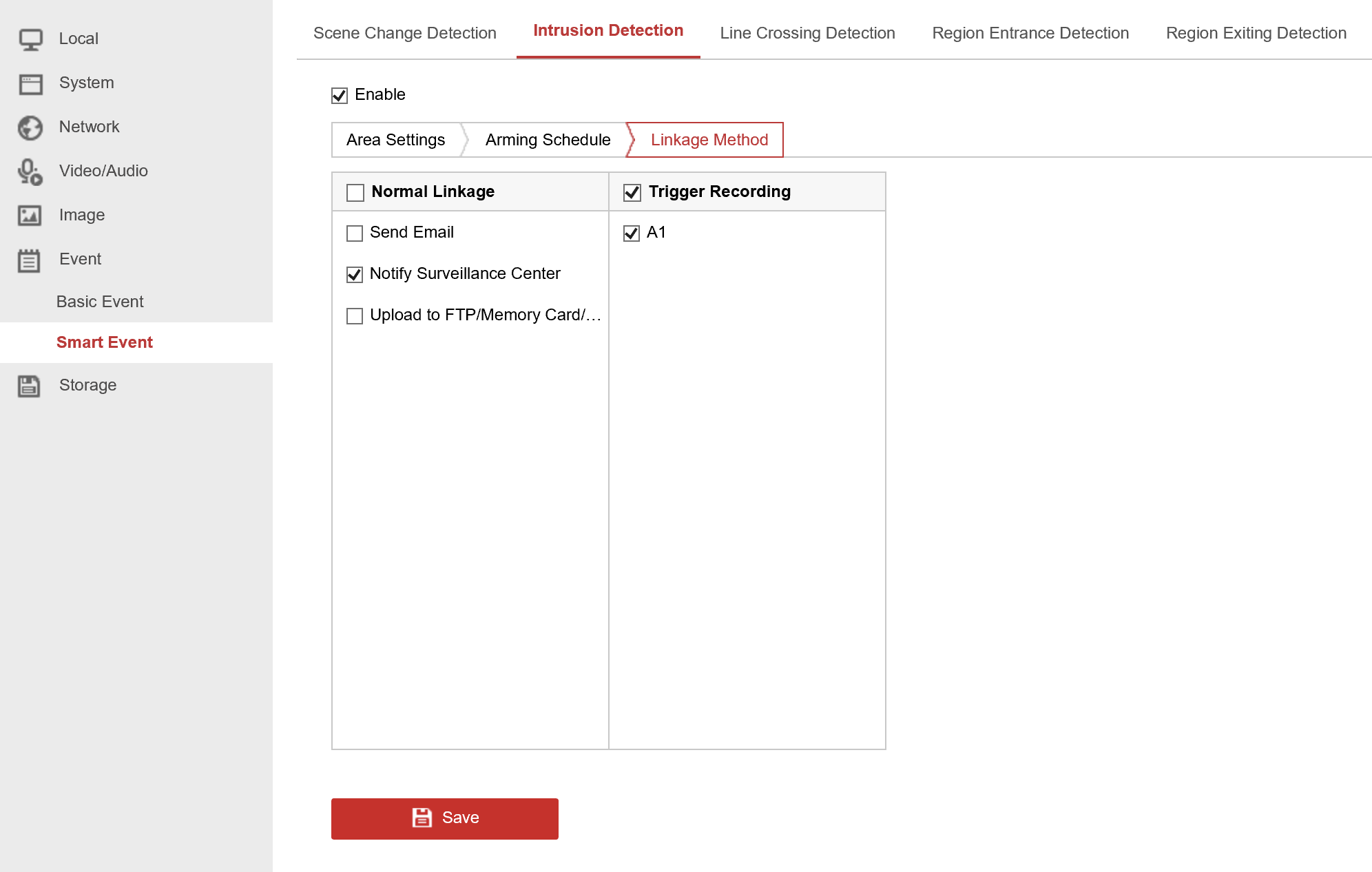This screenshot has height=872, width=1372.
Task: Click the System window icon
Action: pyautogui.click(x=30, y=84)
